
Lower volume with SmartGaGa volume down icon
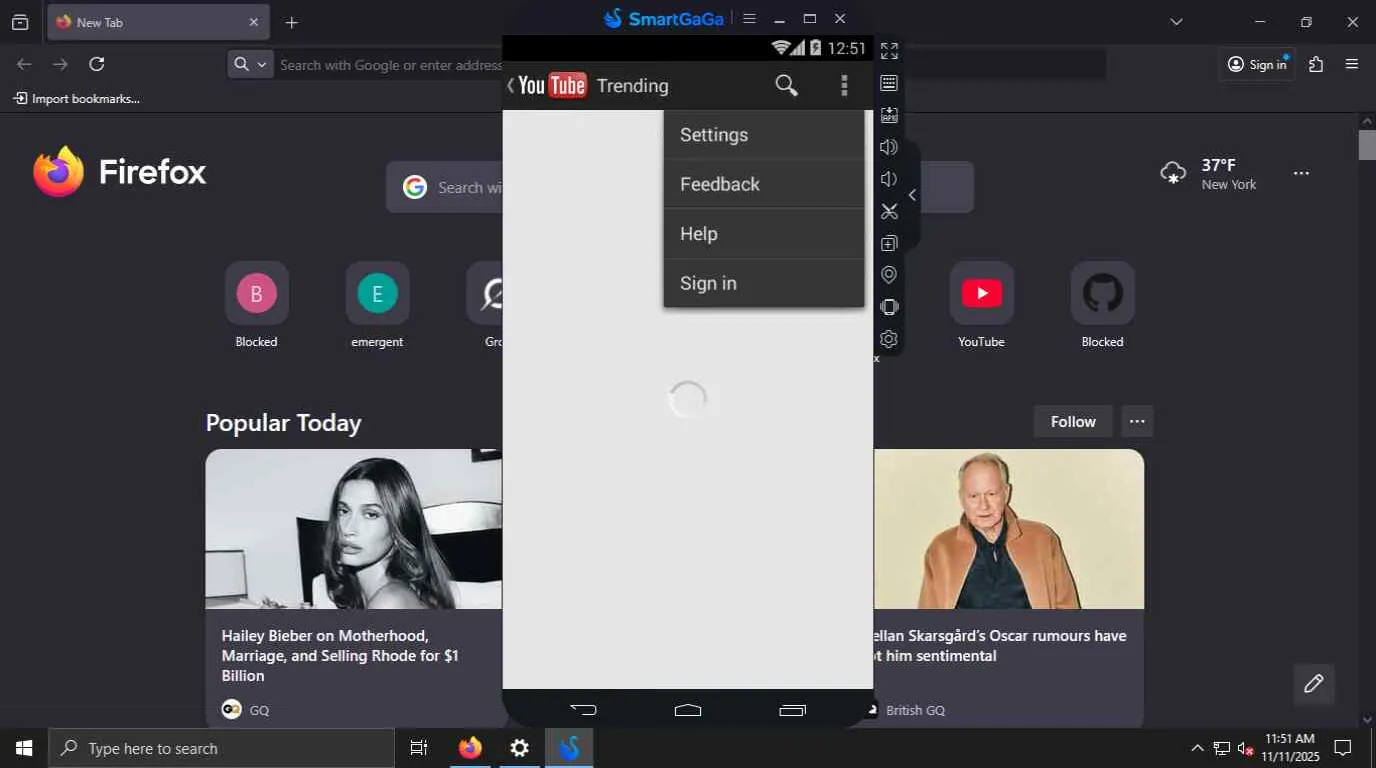click(889, 179)
